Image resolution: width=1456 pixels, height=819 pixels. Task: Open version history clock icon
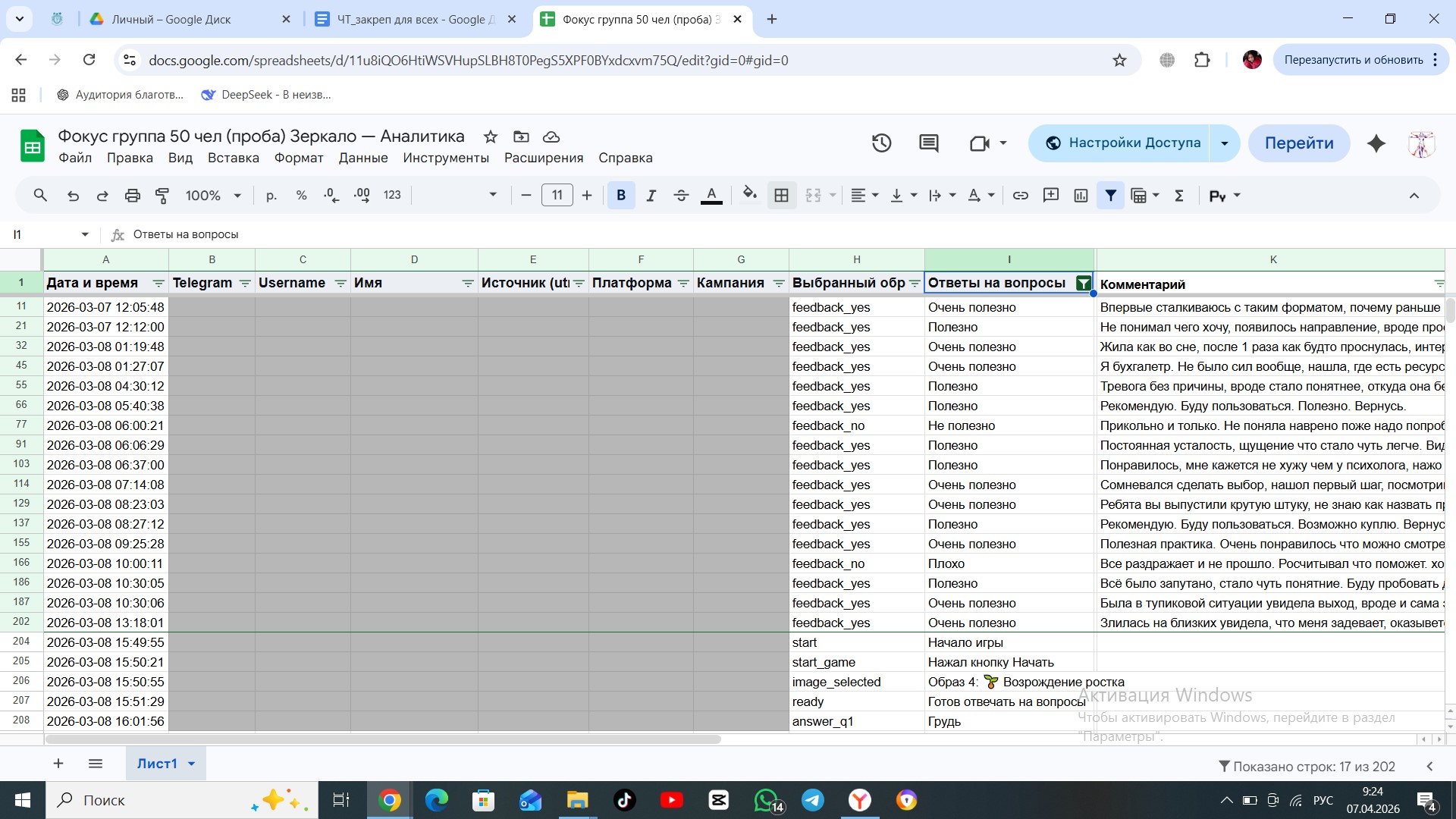tap(881, 143)
